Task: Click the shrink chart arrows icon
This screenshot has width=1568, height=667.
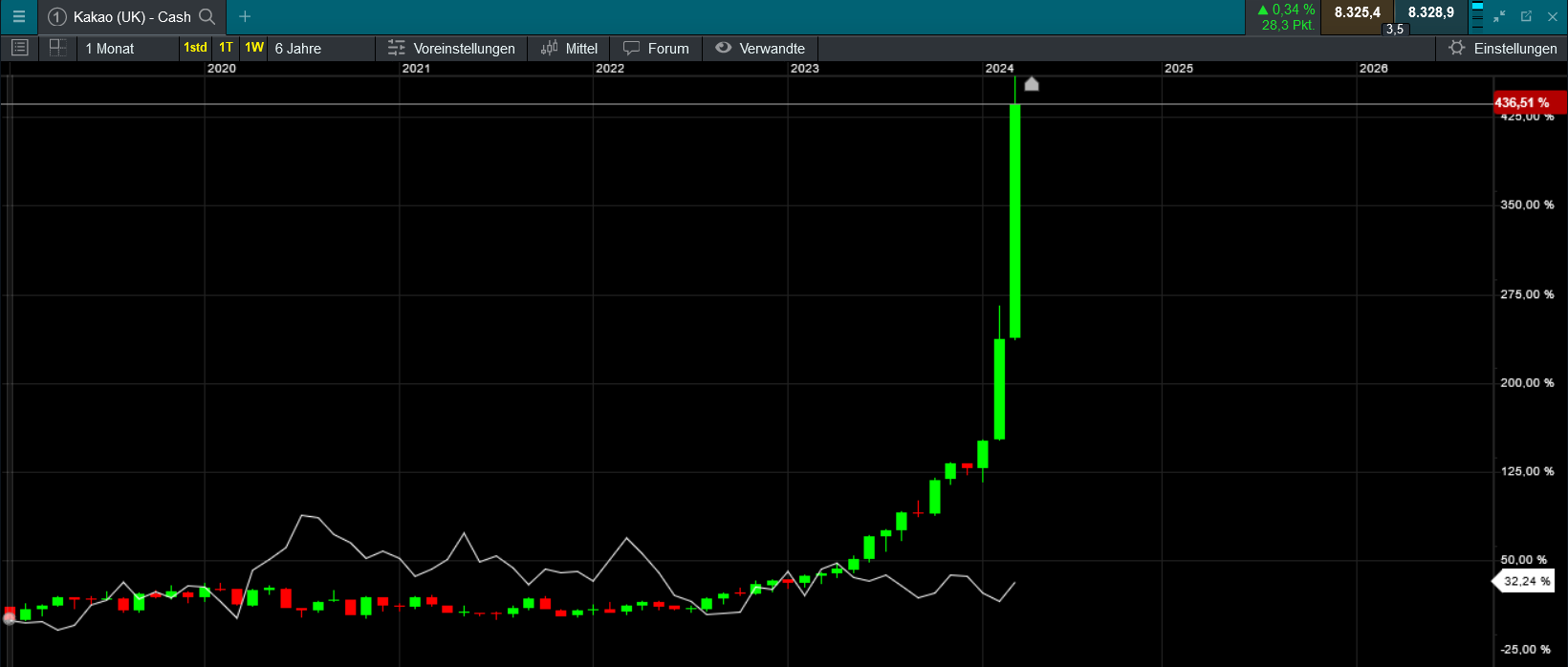Action: tap(1499, 16)
